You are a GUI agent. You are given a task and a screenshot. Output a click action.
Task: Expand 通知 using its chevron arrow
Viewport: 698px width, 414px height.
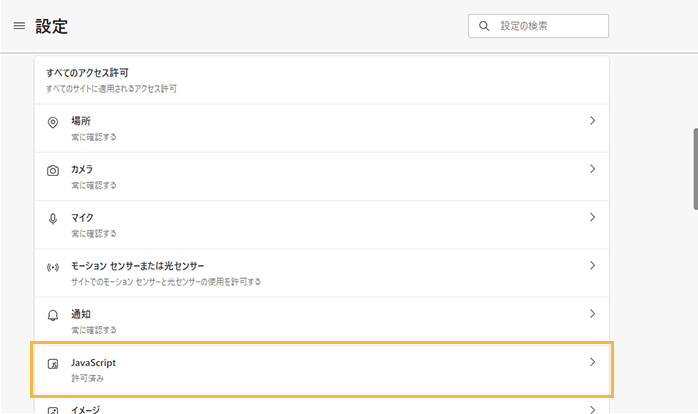(592, 314)
